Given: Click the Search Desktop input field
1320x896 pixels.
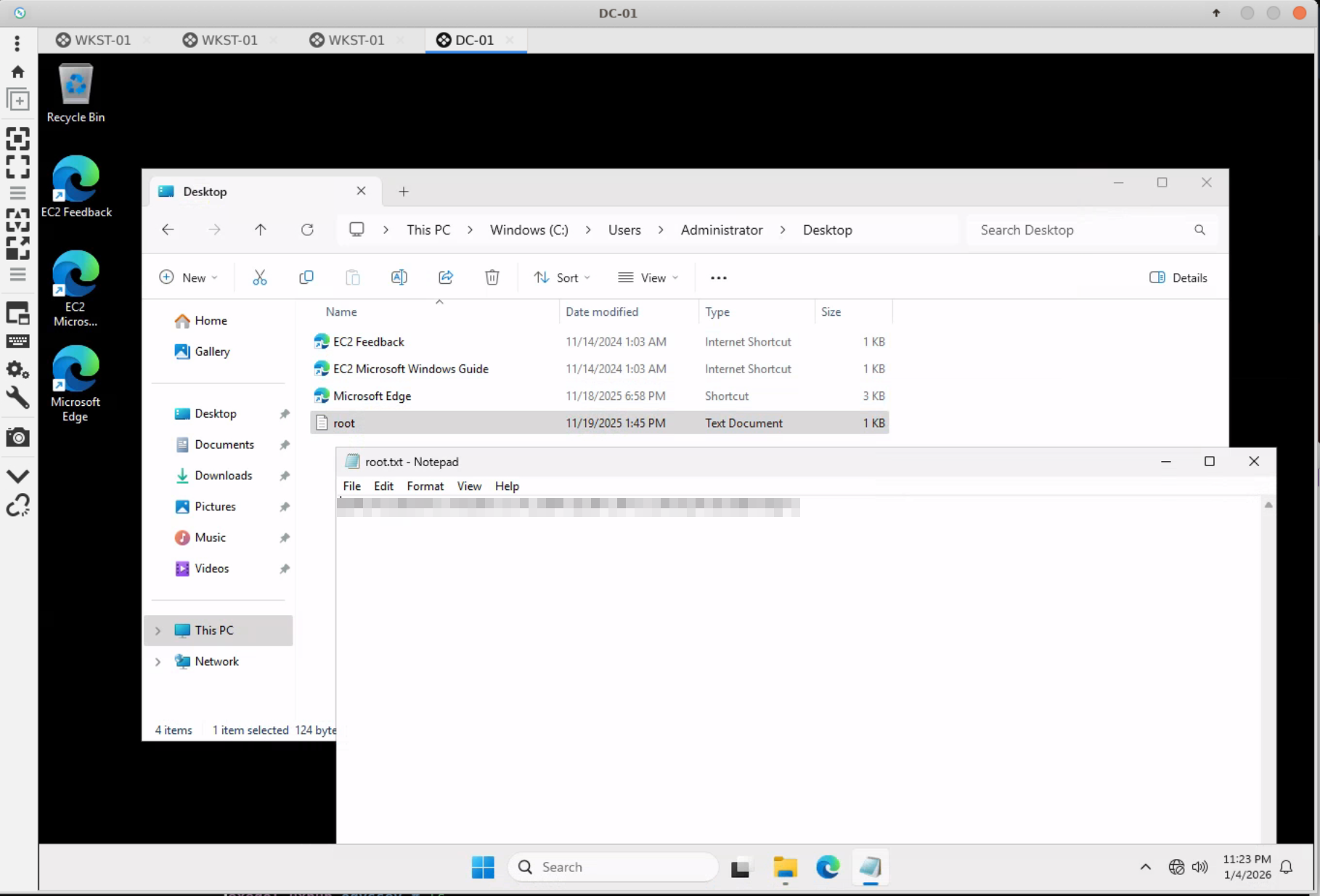Looking at the screenshot, I should (x=1082, y=230).
